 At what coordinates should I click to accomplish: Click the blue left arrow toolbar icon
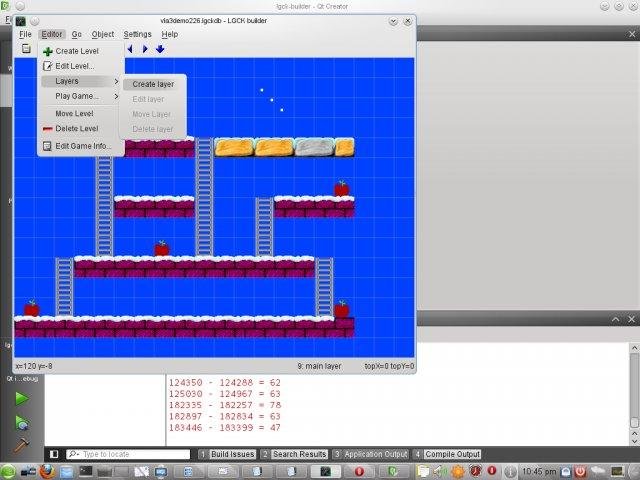(x=130, y=49)
